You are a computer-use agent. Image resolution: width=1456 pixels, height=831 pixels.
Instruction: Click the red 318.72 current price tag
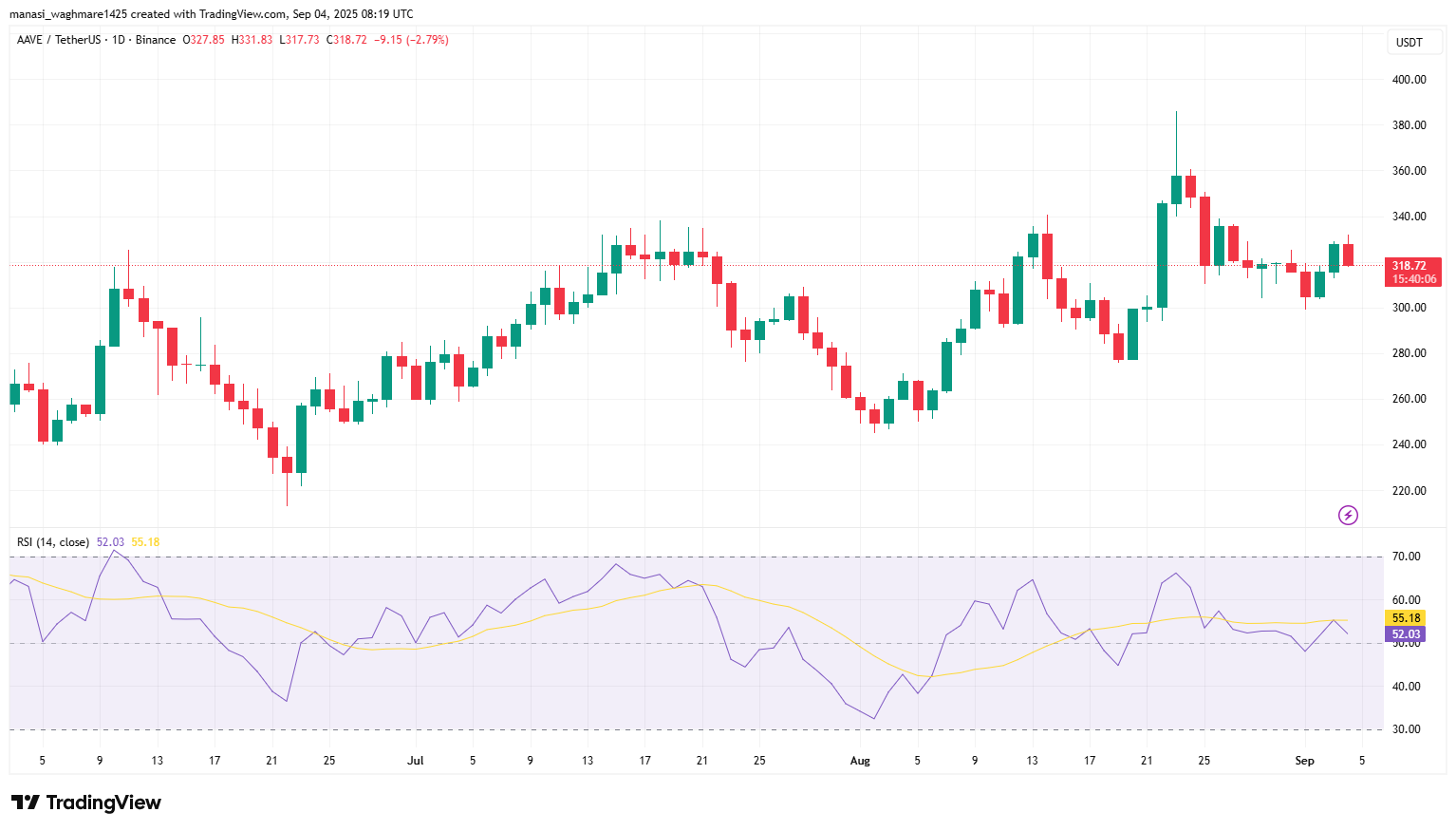pos(1409,266)
